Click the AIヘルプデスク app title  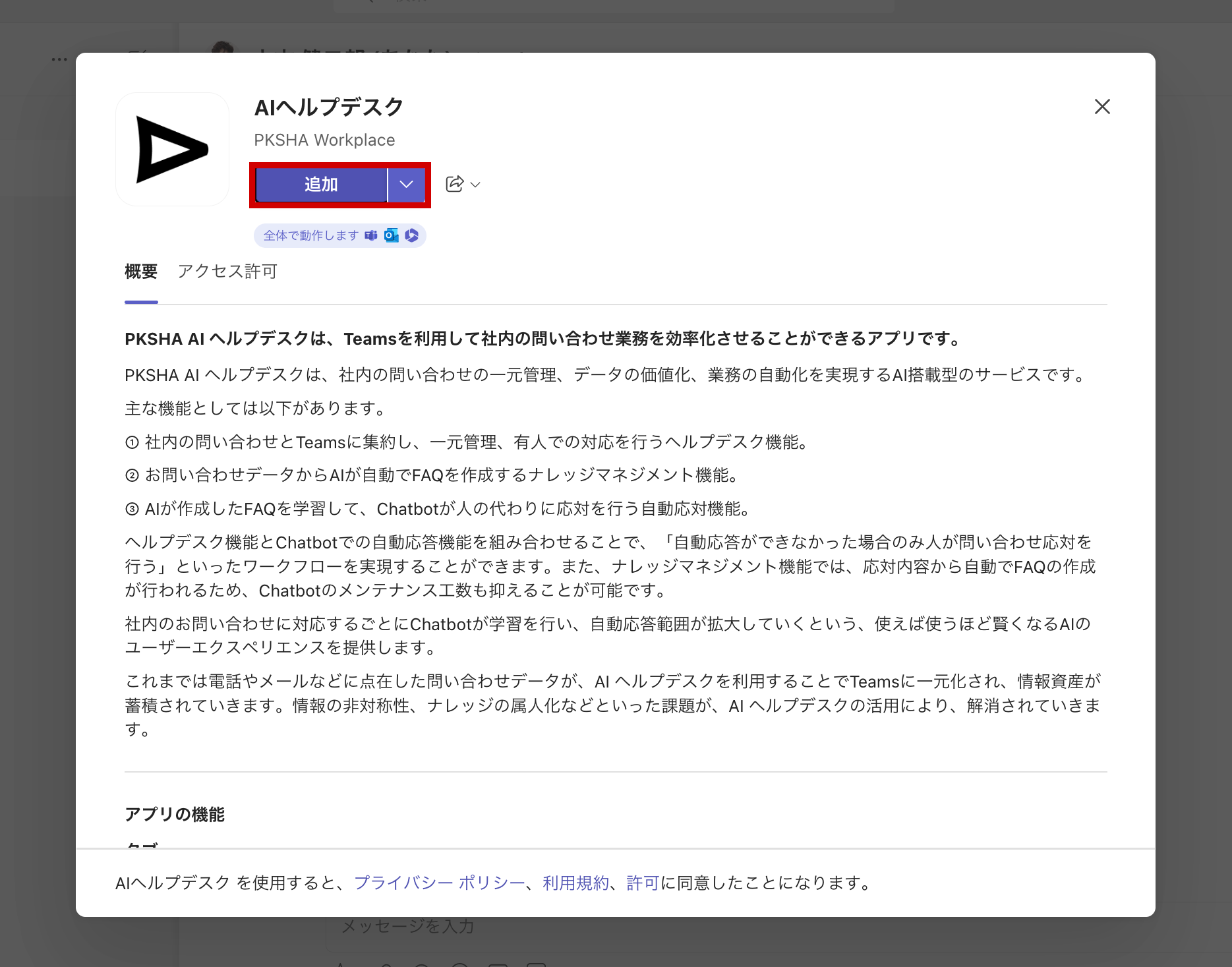coord(329,107)
